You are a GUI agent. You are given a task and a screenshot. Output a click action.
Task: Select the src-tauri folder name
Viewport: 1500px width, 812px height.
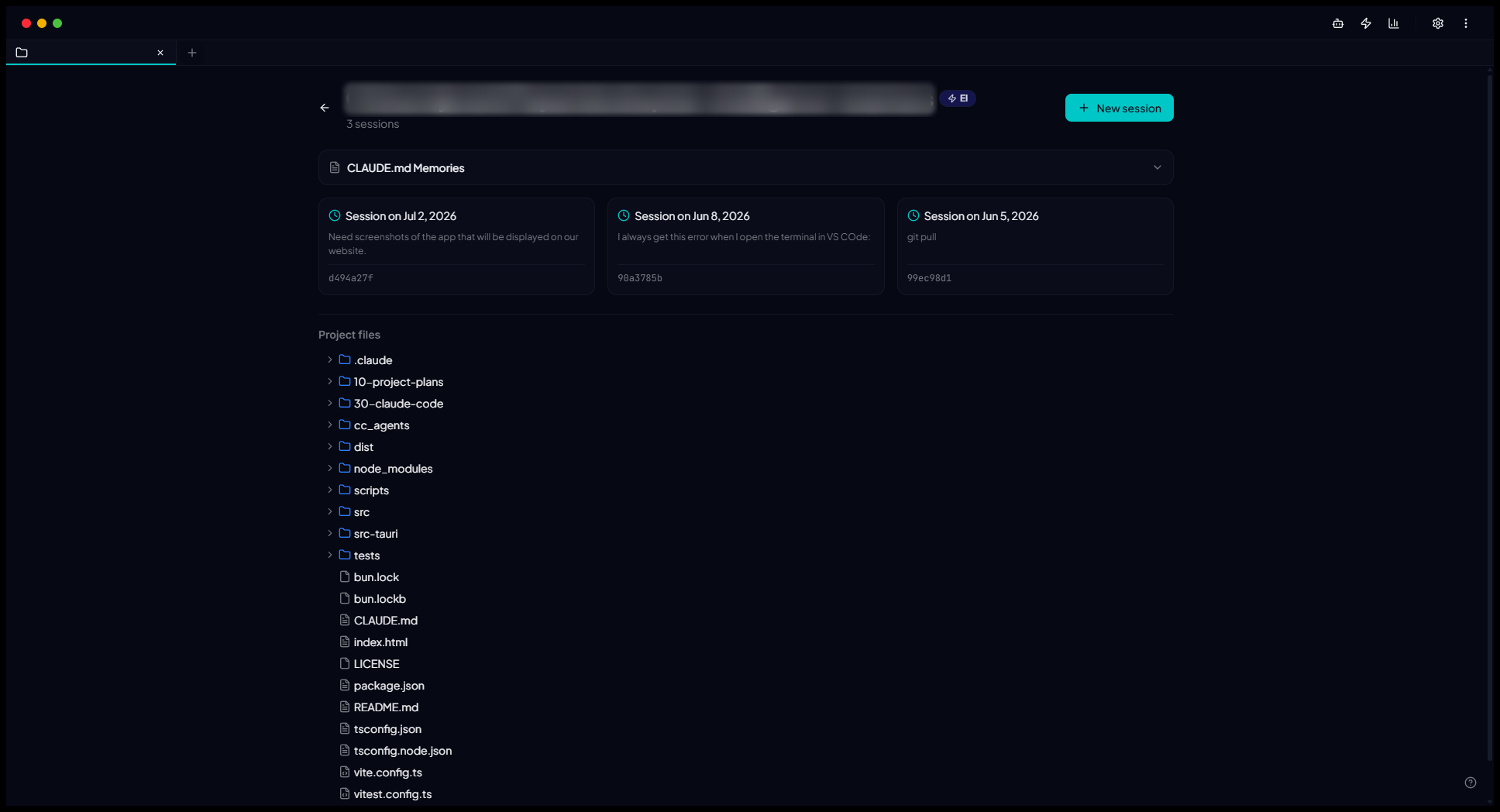pyautogui.click(x=376, y=534)
